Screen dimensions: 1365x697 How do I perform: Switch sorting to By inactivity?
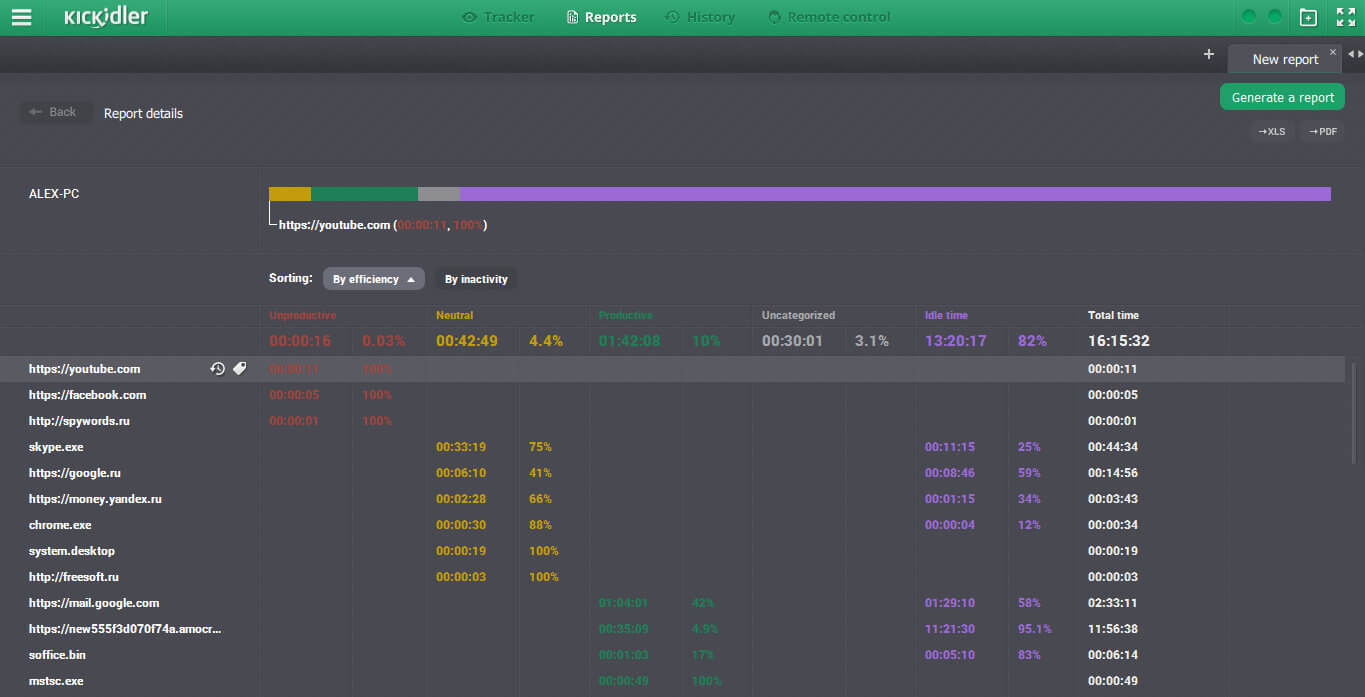pos(476,279)
